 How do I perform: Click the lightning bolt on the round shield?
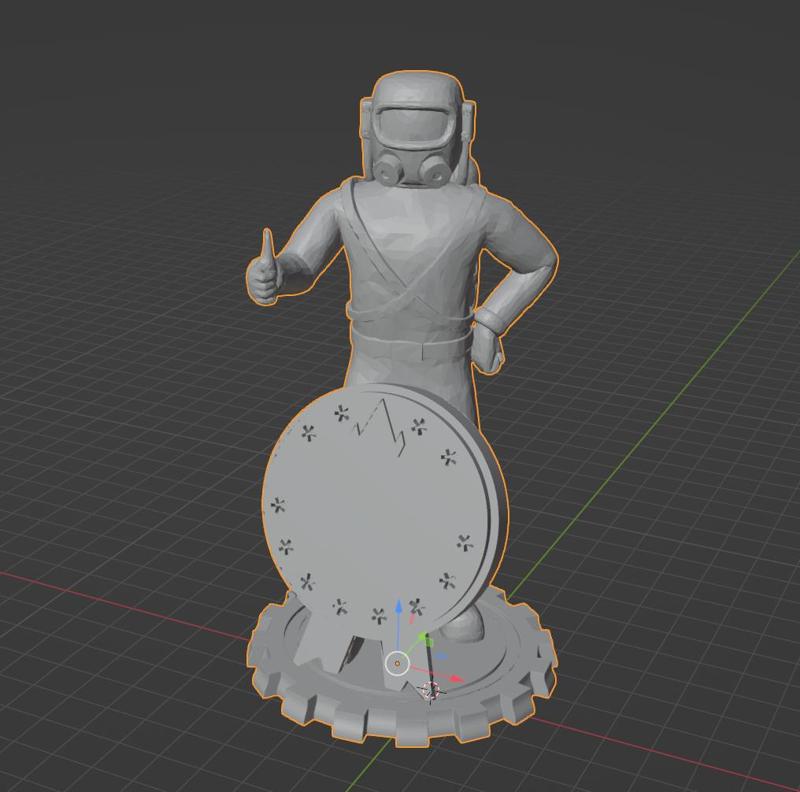381,427
